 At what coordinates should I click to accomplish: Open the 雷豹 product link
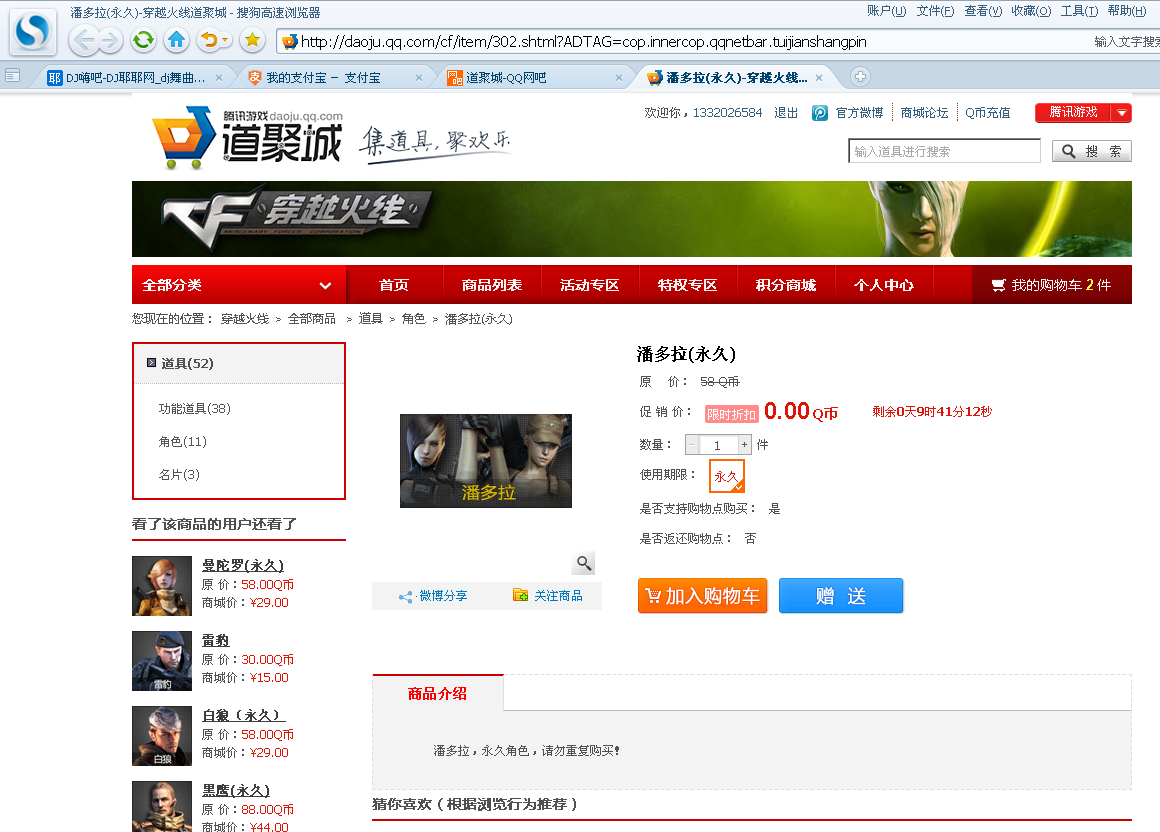215,640
